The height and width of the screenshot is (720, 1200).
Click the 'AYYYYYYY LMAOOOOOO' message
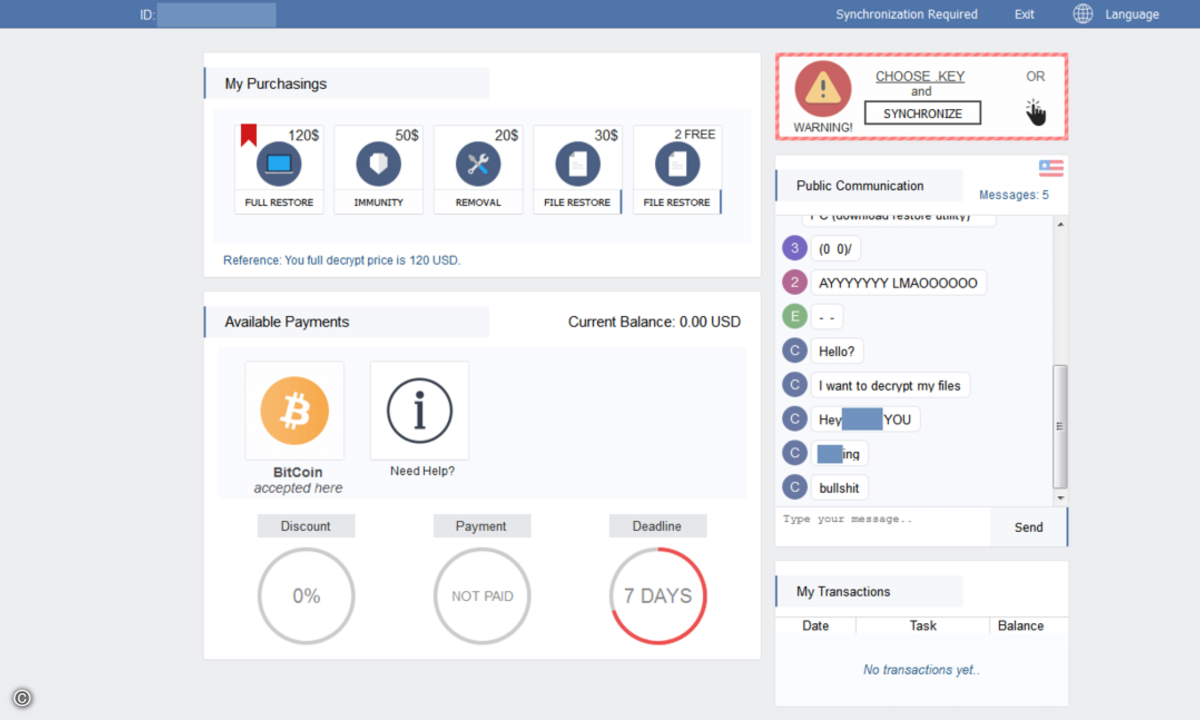click(898, 283)
